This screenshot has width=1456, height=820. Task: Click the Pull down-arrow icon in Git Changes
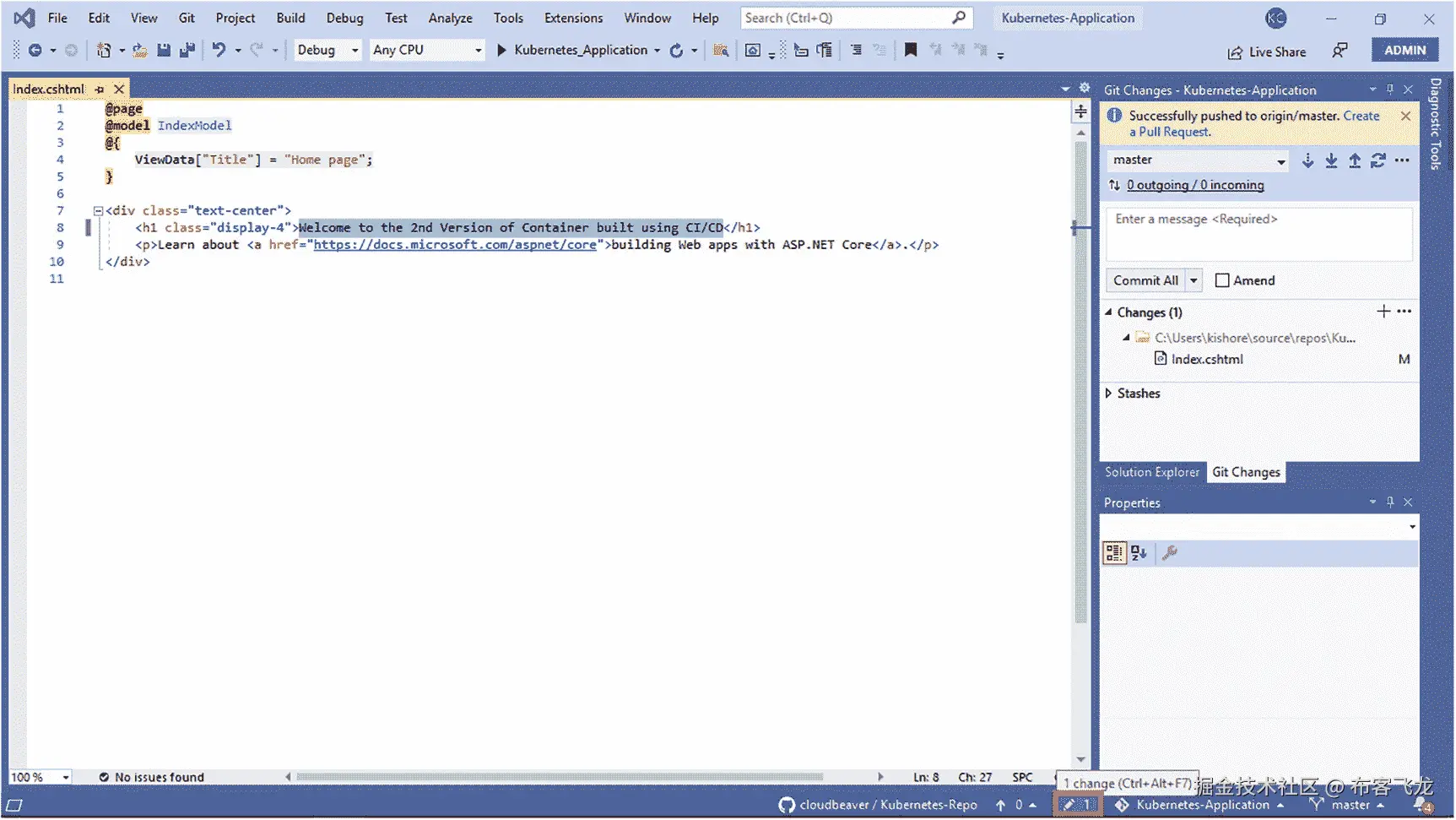pos(1331,160)
